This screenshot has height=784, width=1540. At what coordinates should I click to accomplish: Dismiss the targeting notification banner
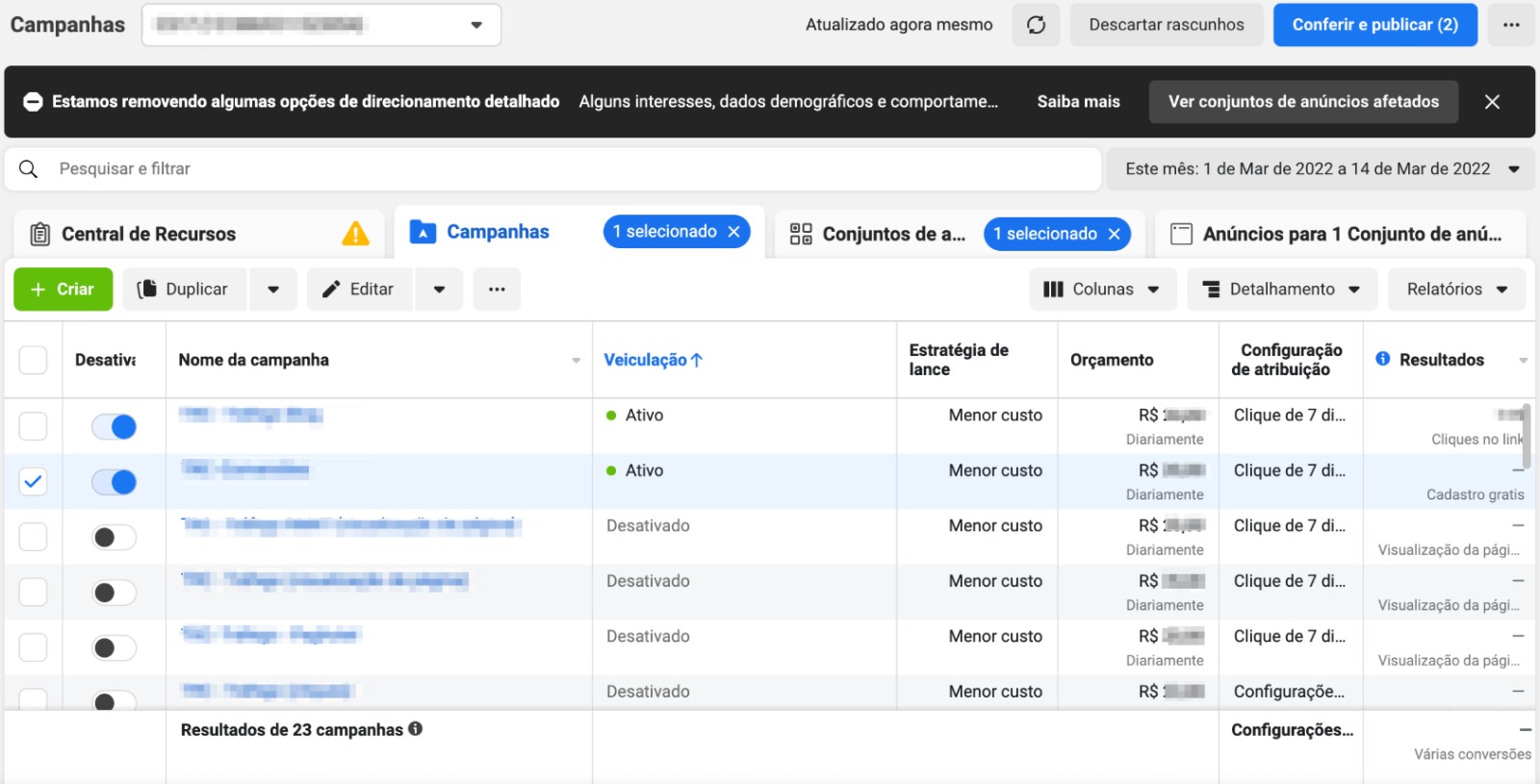pyautogui.click(x=1492, y=102)
